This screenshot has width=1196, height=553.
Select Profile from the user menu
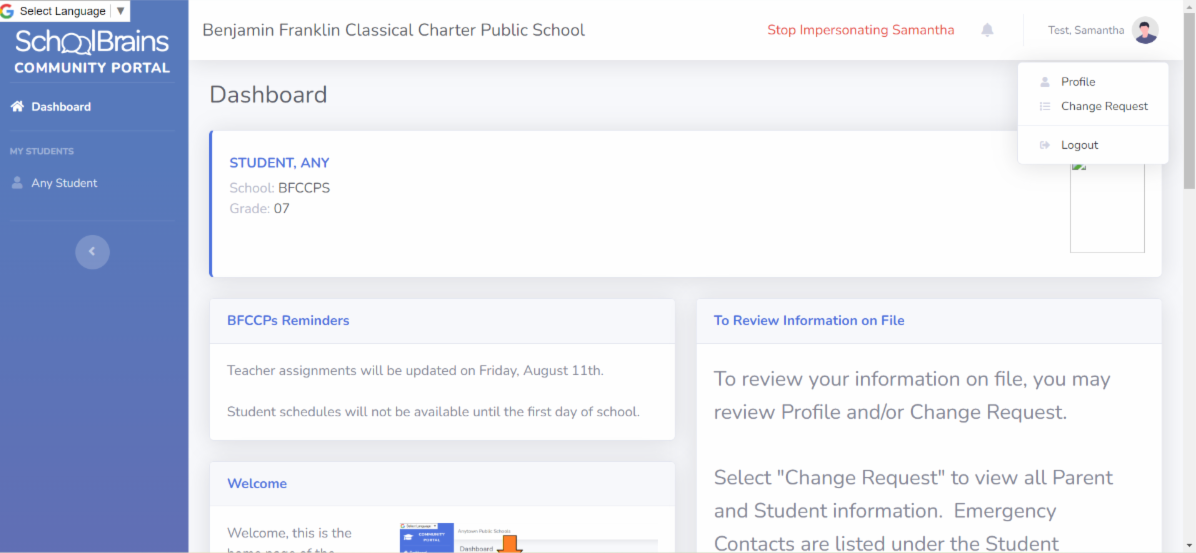click(1078, 82)
